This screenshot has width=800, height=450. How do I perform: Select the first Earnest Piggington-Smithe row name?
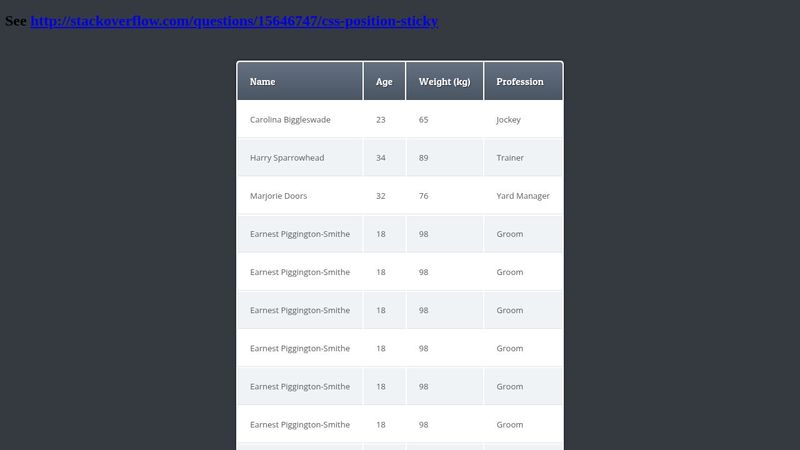click(x=300, y=234)
